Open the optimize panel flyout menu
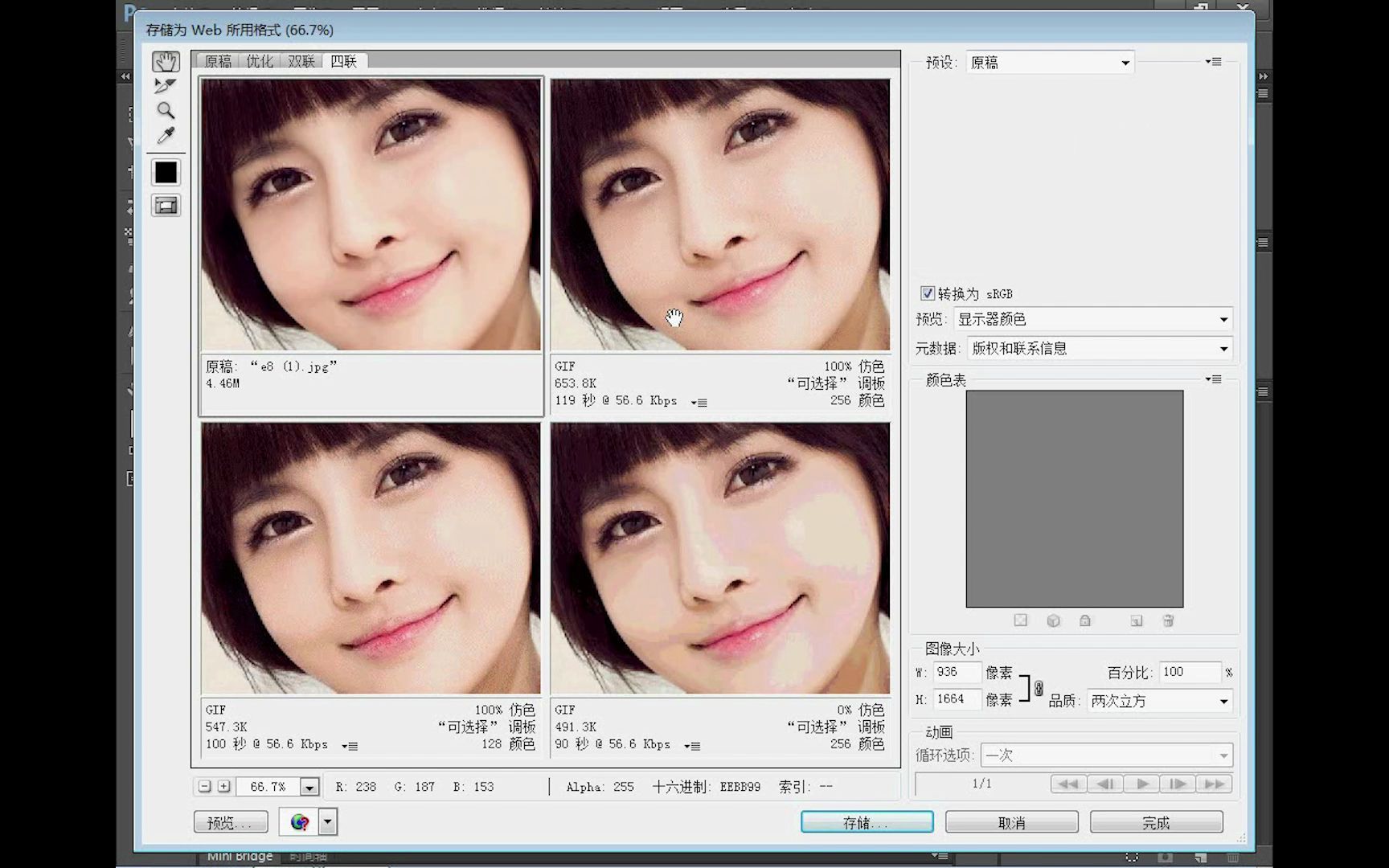This screenshot has width=1389, height=868. (x=1214, y=62)
